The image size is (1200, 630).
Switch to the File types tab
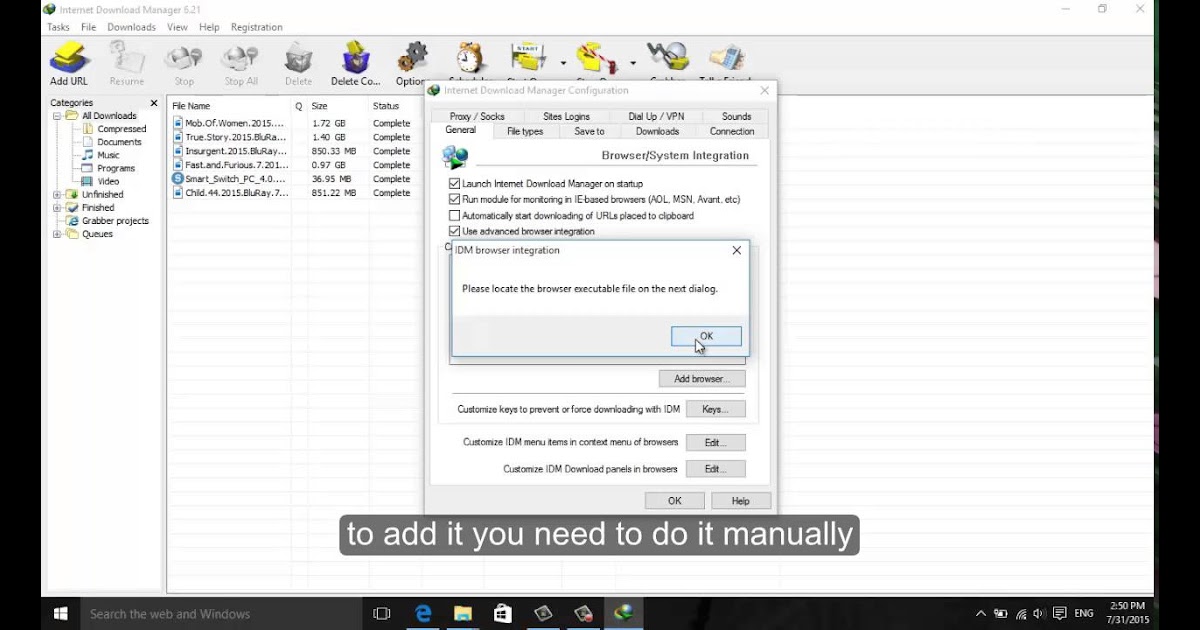pyautogui.click(x=525, y=131)
